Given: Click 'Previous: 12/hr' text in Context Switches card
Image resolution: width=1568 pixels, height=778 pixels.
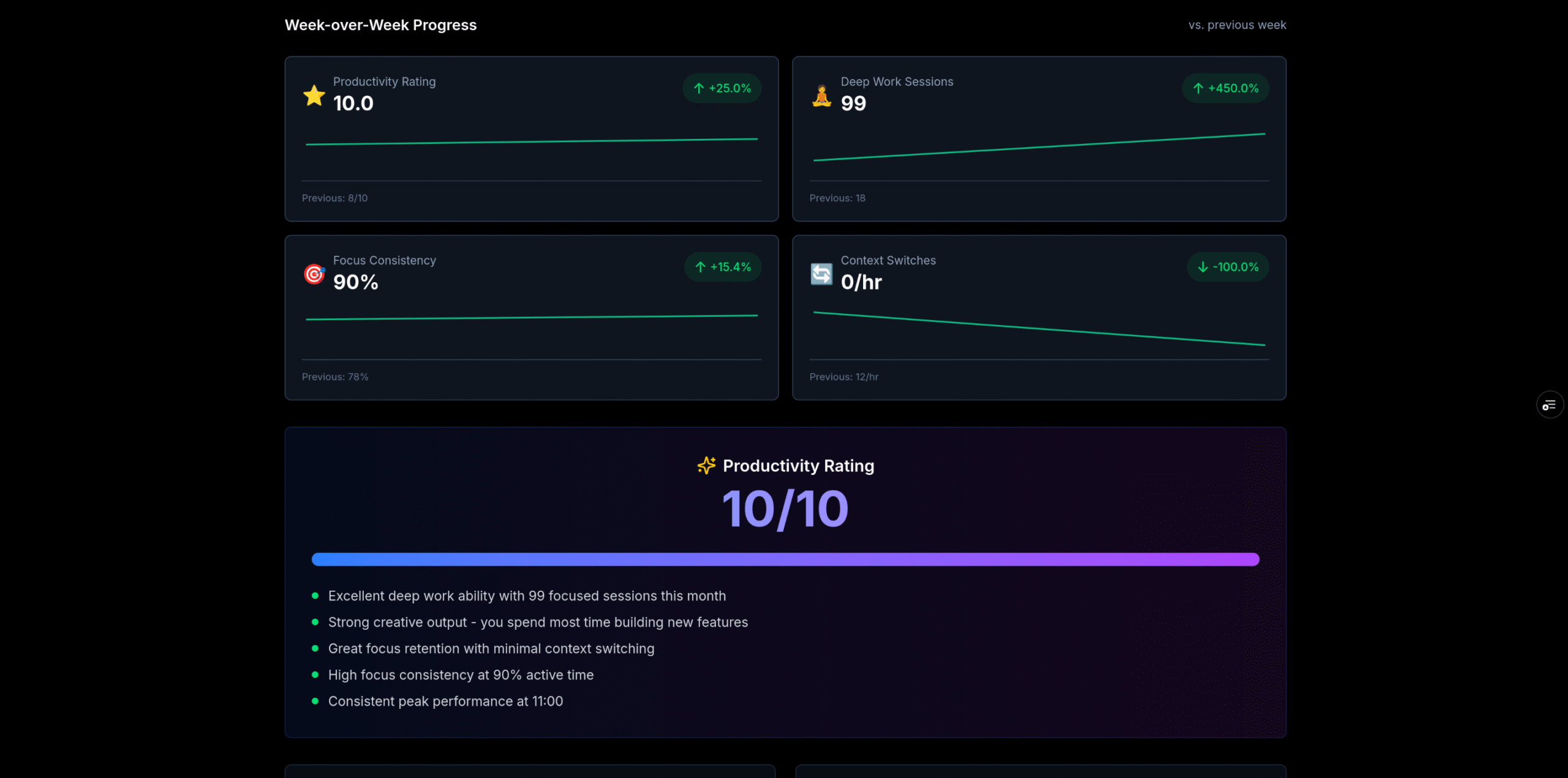Looking at the screenshot, I should click(x=843, y=377).
